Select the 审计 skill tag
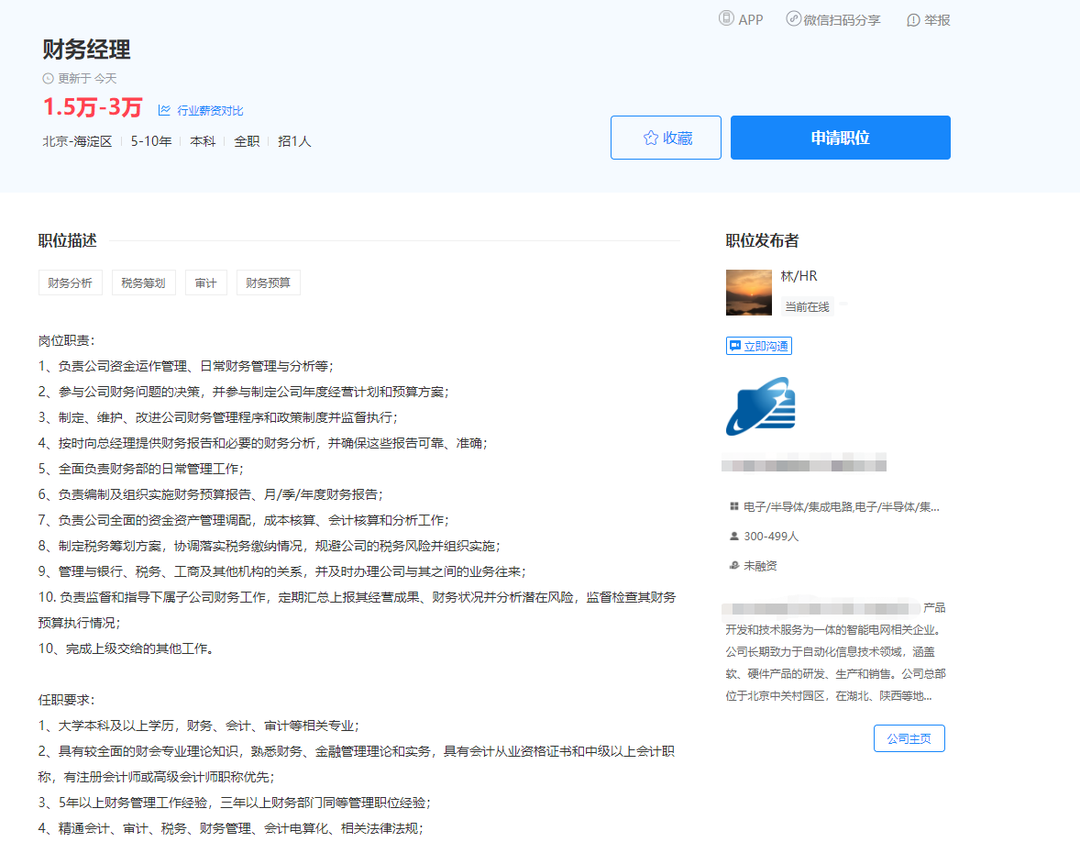This screenshot has width=1080, height=842. [206, 283]
